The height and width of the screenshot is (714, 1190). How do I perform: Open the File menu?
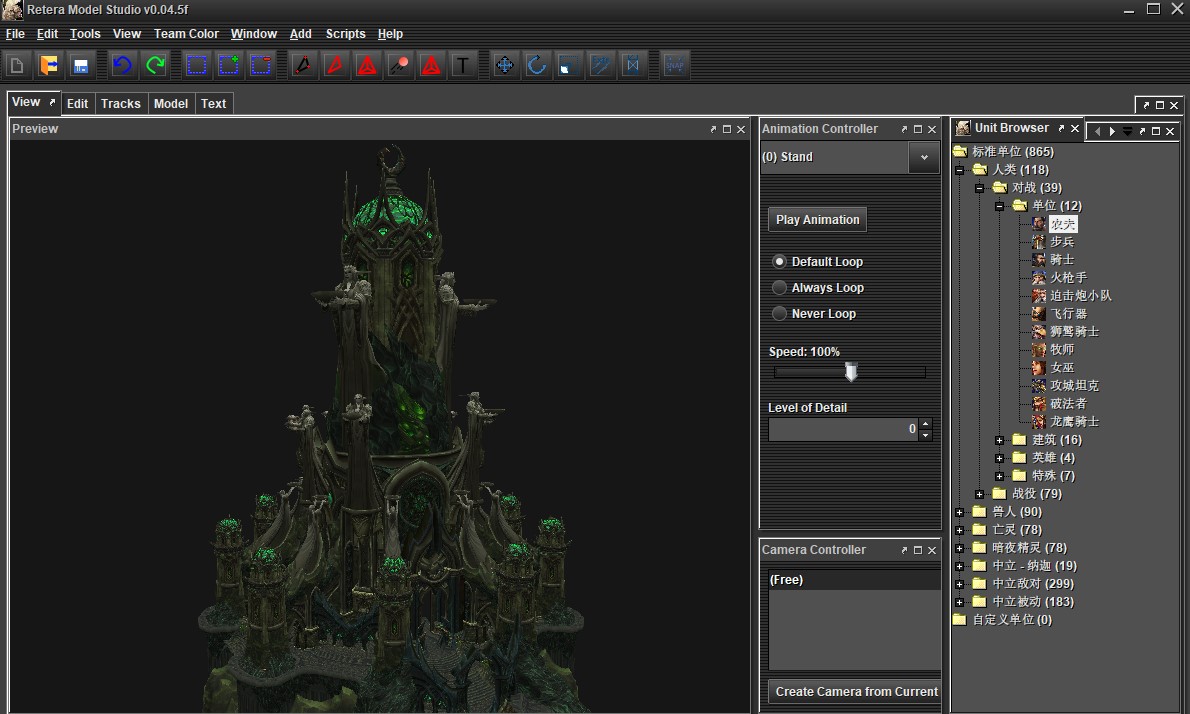click(15, 34)
